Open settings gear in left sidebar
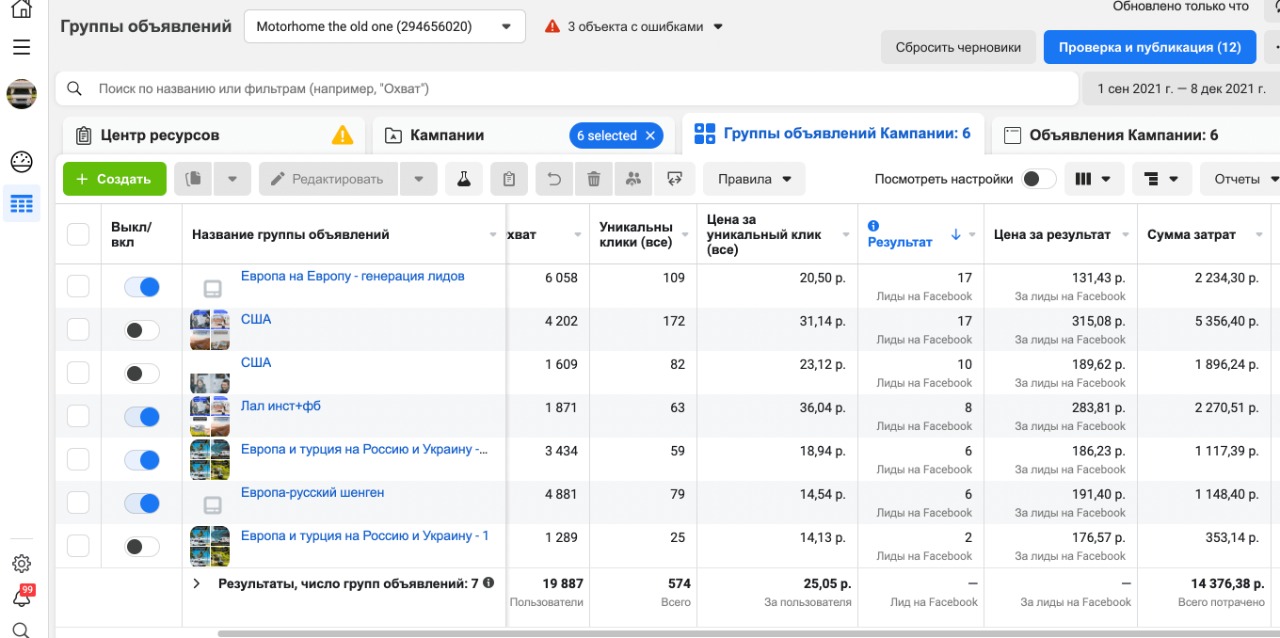This screenshot has height=638, width=1280. 21,564
